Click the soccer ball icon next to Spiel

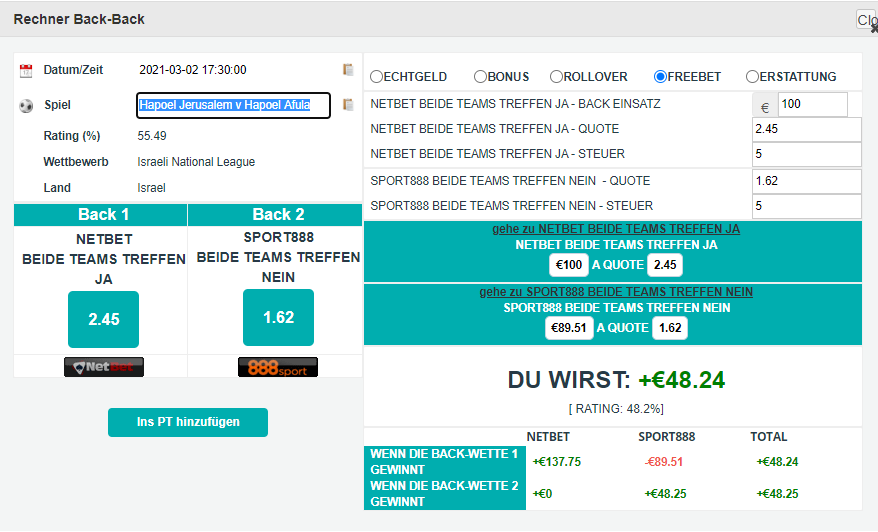[26, 105]
